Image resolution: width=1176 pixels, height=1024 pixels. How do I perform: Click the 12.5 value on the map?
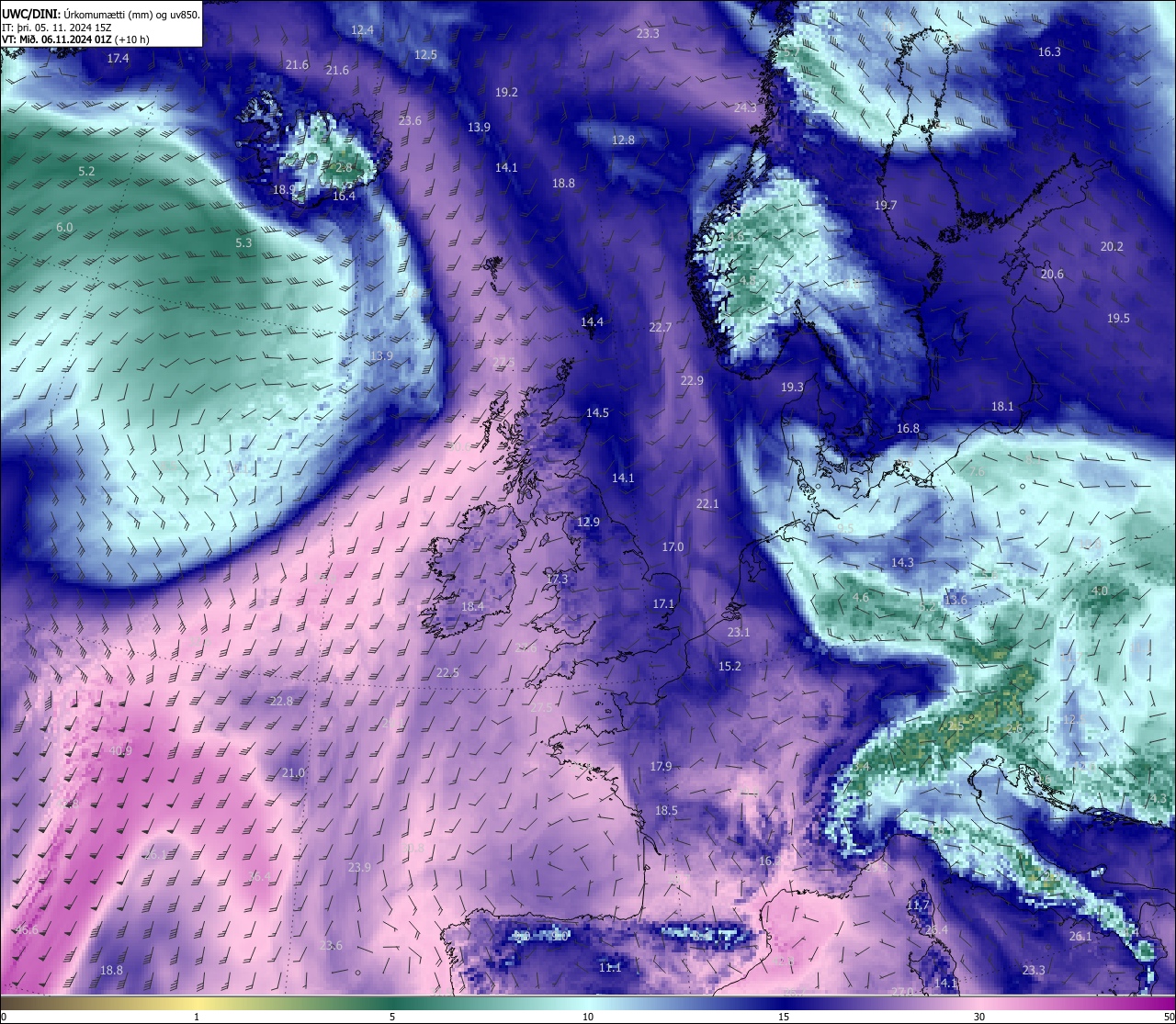point(425,54)
